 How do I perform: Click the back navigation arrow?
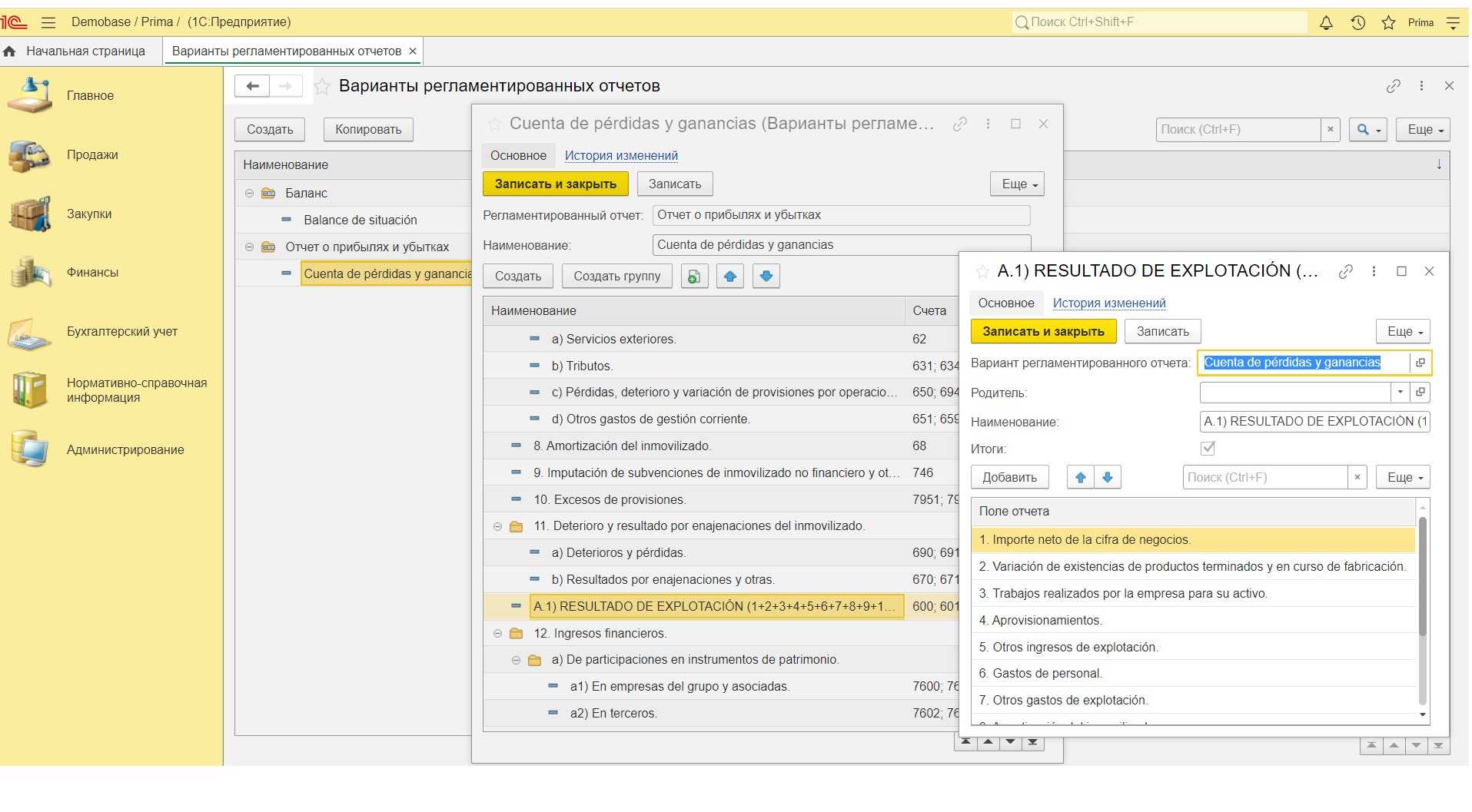(x=252, y=86)
